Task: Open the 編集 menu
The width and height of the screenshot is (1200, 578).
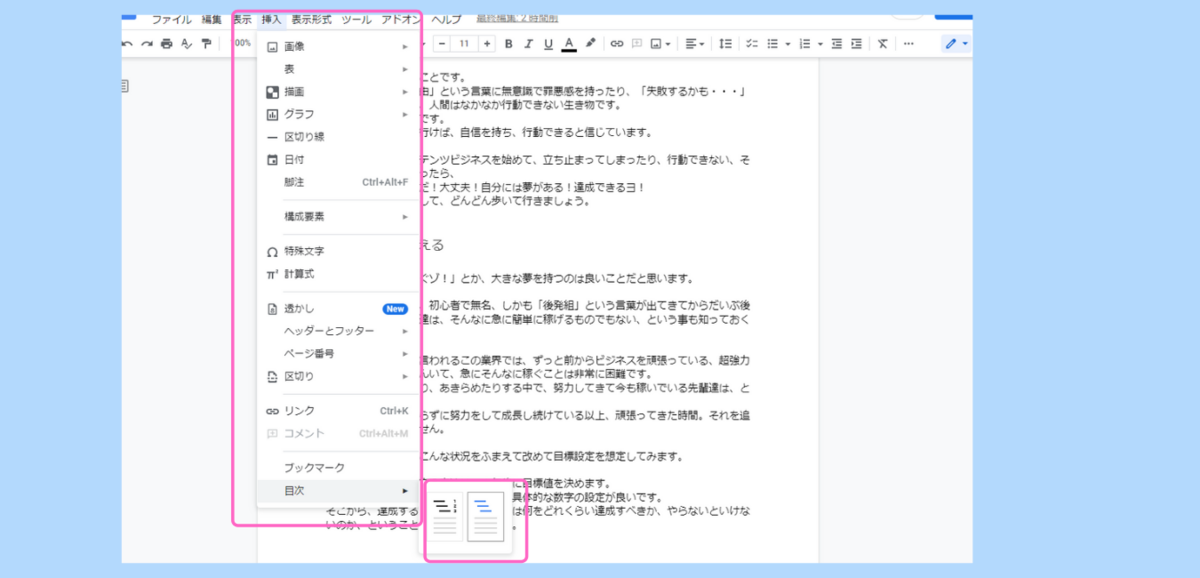Action: coord(212,19)
